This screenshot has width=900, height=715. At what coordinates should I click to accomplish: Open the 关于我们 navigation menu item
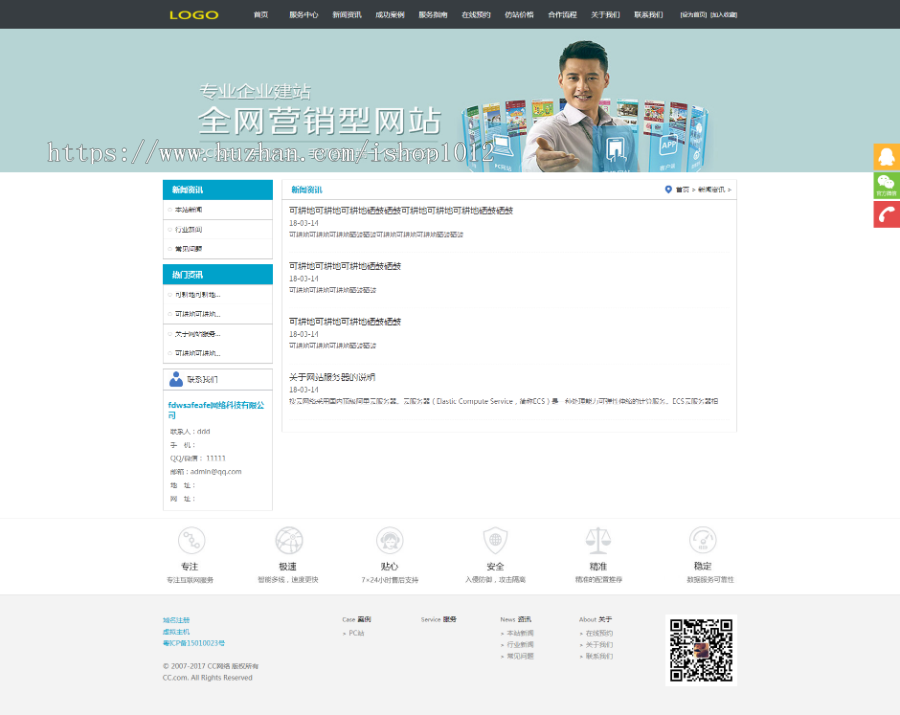click(x=604, y=14)
